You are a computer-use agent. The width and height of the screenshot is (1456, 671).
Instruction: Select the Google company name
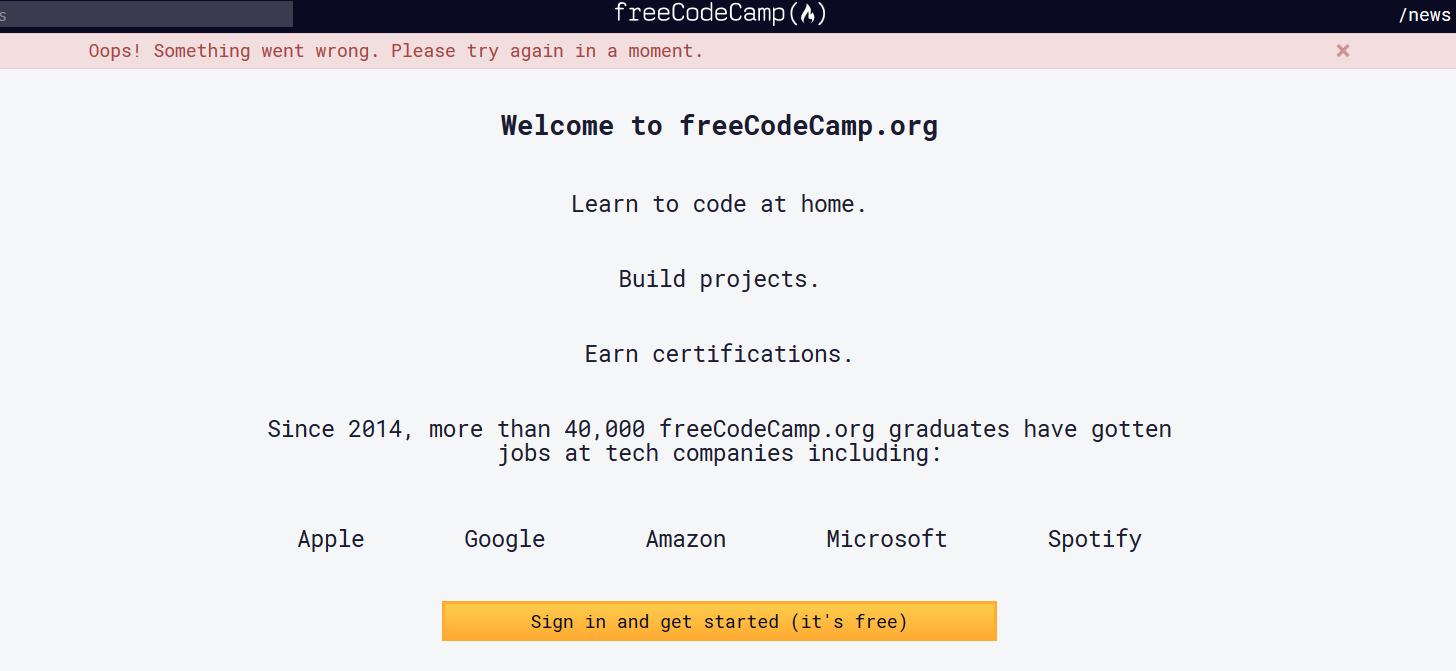[x=504, y=539]
